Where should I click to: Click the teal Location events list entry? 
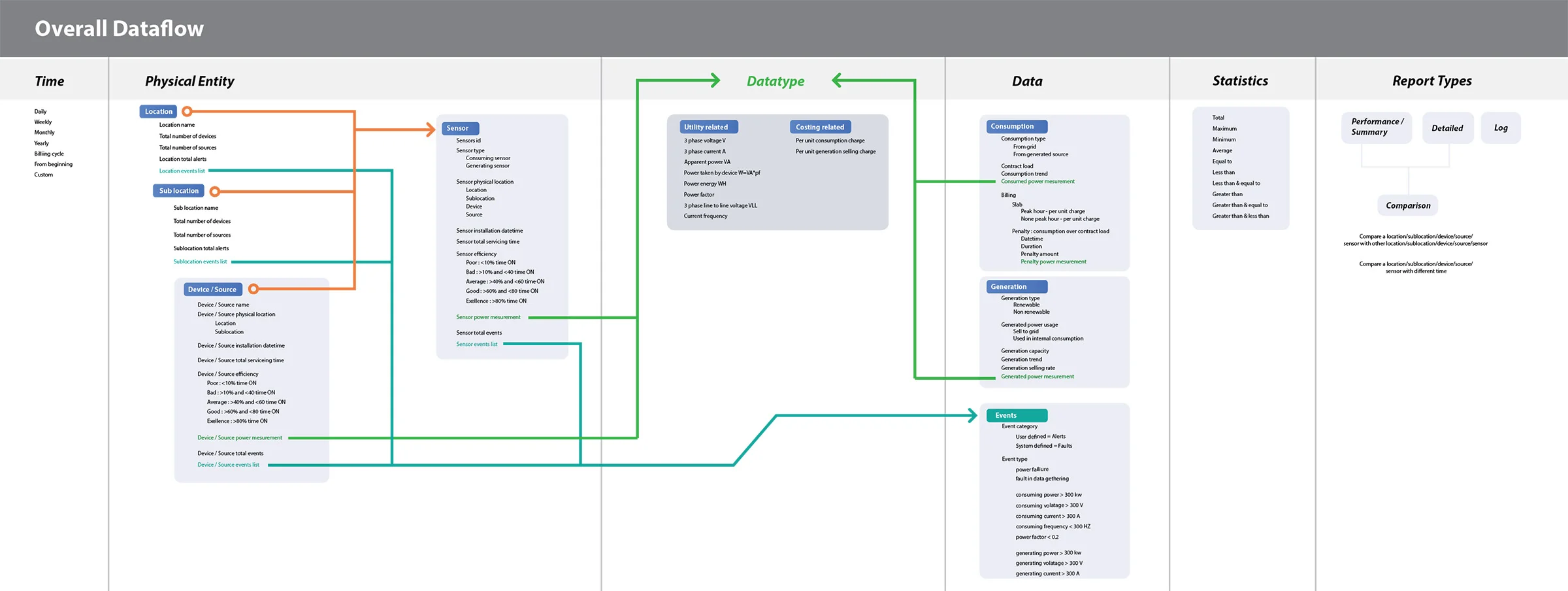tap(182, 171)
